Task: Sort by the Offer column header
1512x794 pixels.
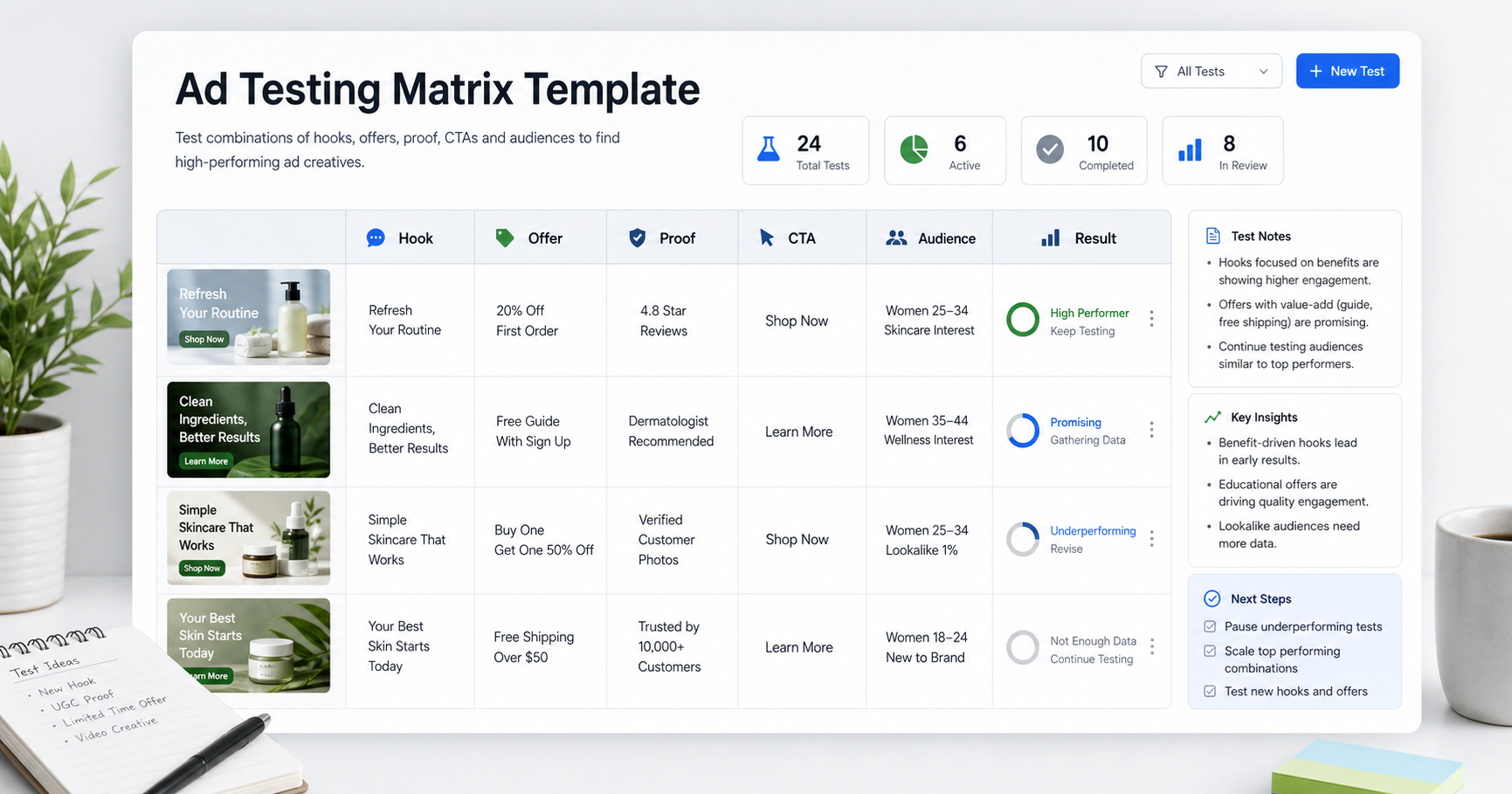Action: tap(541, 238)
